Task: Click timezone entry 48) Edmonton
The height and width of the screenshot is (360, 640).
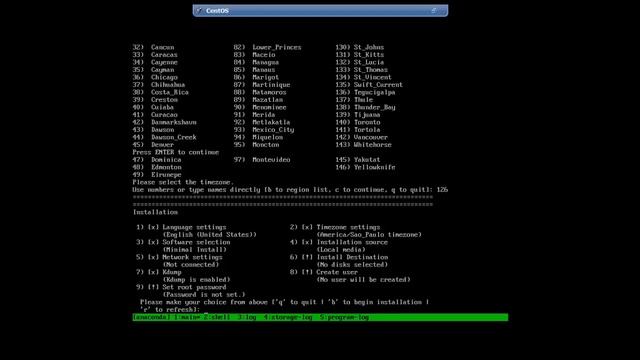Action: [x=157, y=167]
